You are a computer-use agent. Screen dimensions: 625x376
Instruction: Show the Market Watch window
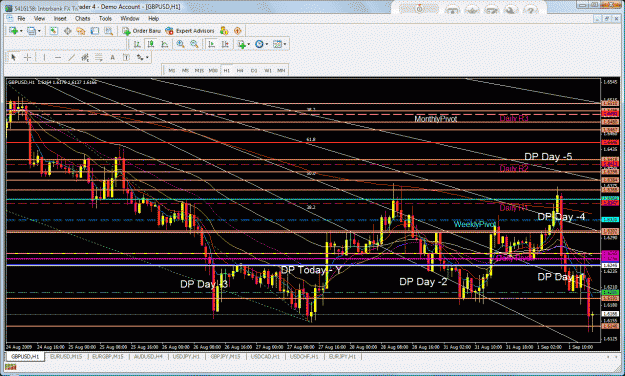(x=53, y=31)
